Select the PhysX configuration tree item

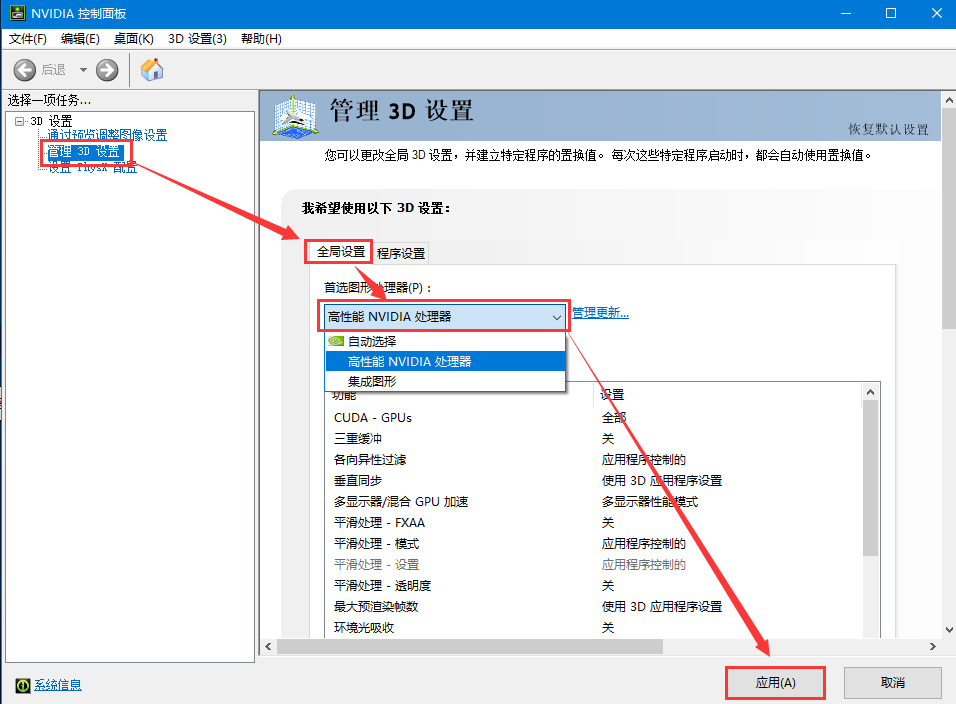point(93,167)
